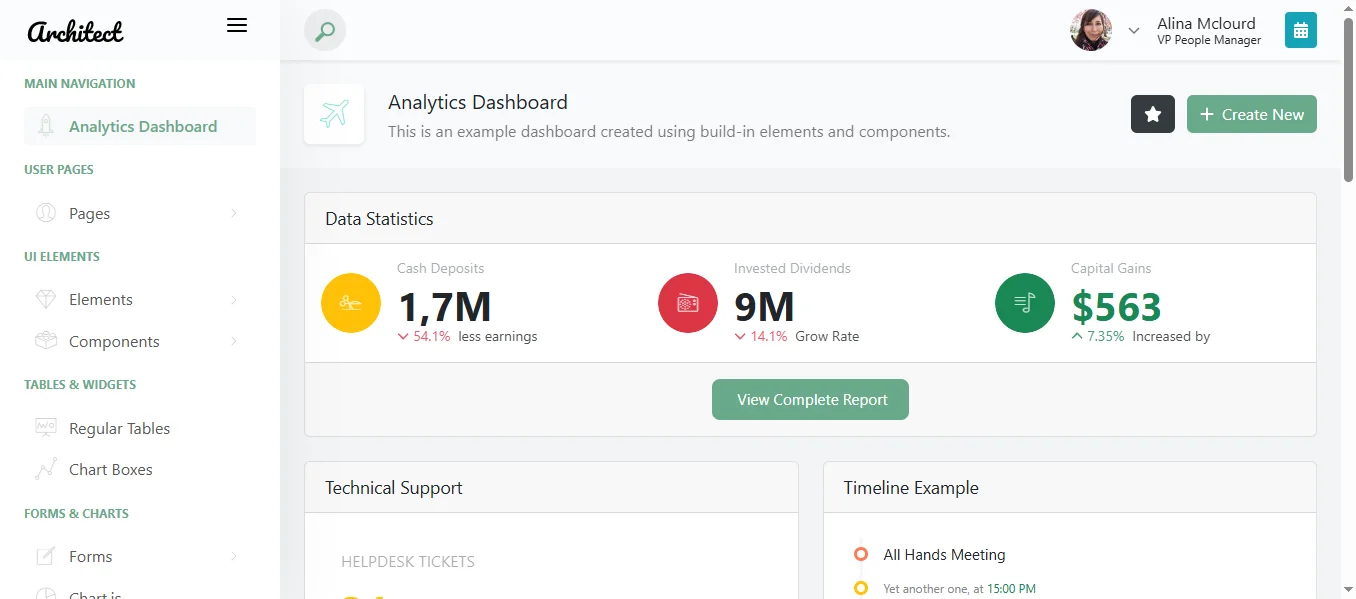The height and width of the screenshot is (599, 1356).
Task: Click the yellow Cash Deposits circle icon
Action: coord(350,302)
